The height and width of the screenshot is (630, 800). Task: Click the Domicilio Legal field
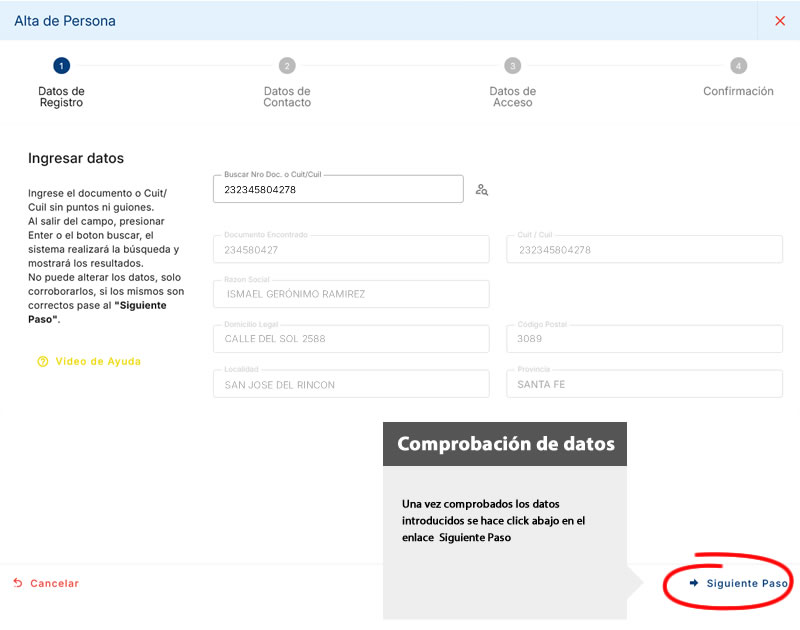pos(351,339)
